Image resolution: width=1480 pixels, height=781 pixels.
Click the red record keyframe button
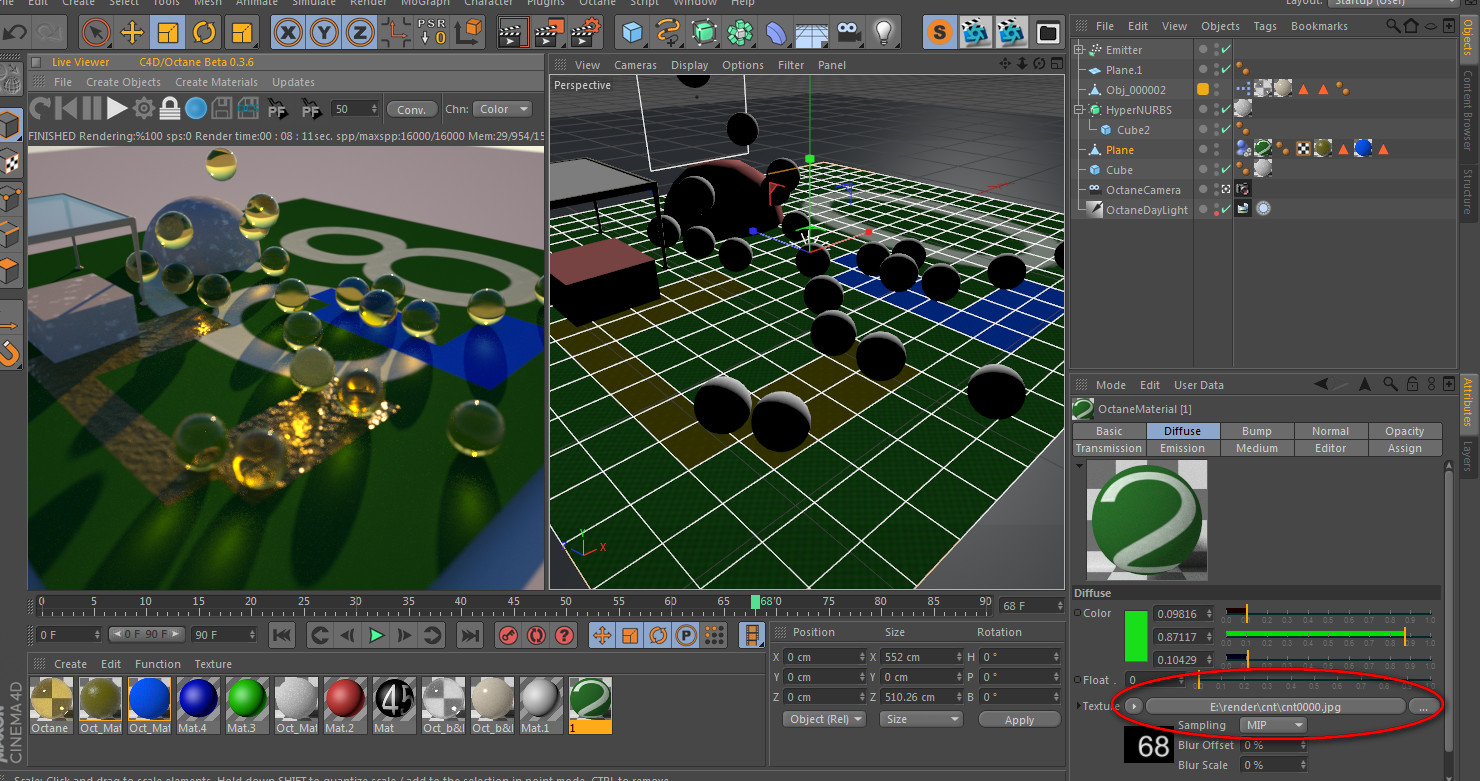click(x=508, y=635)
